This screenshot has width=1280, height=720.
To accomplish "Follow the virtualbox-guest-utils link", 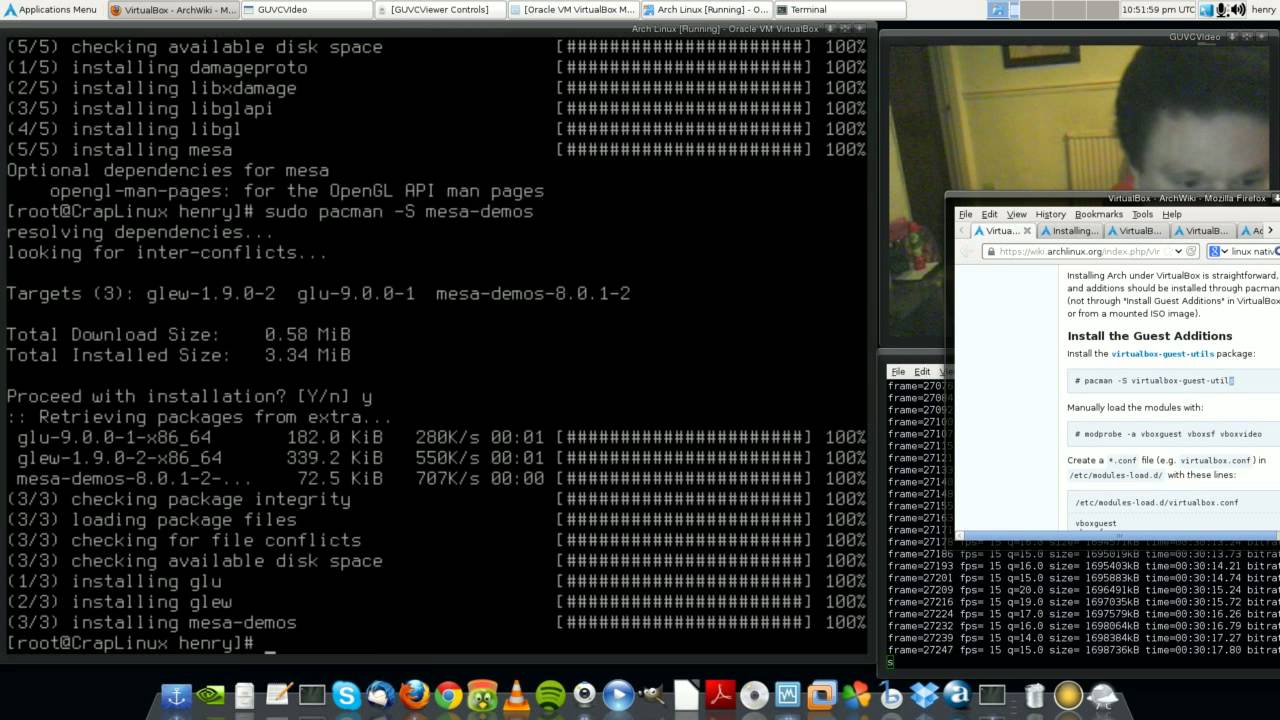I will (1162, 354).
